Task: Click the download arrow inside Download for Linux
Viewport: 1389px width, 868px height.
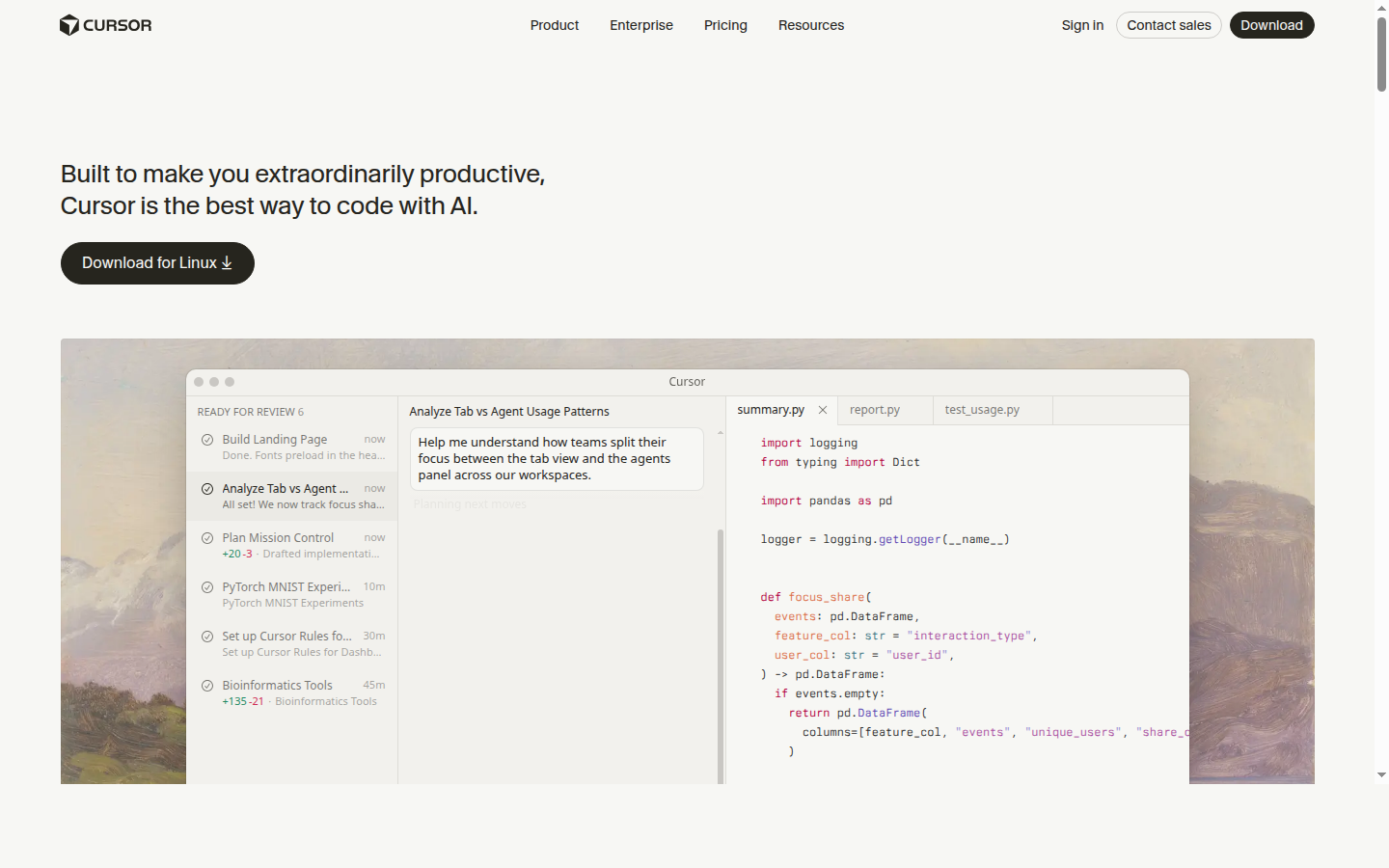Action: (x=225, y=262)
